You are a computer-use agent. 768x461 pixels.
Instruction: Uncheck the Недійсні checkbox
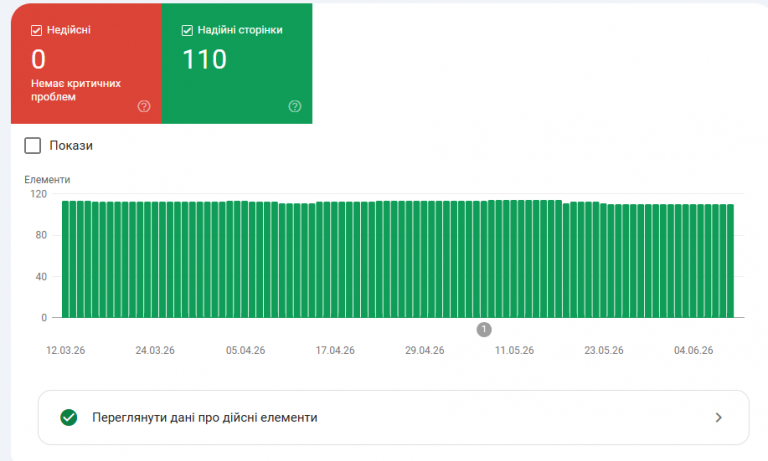(x=36, y=30)
